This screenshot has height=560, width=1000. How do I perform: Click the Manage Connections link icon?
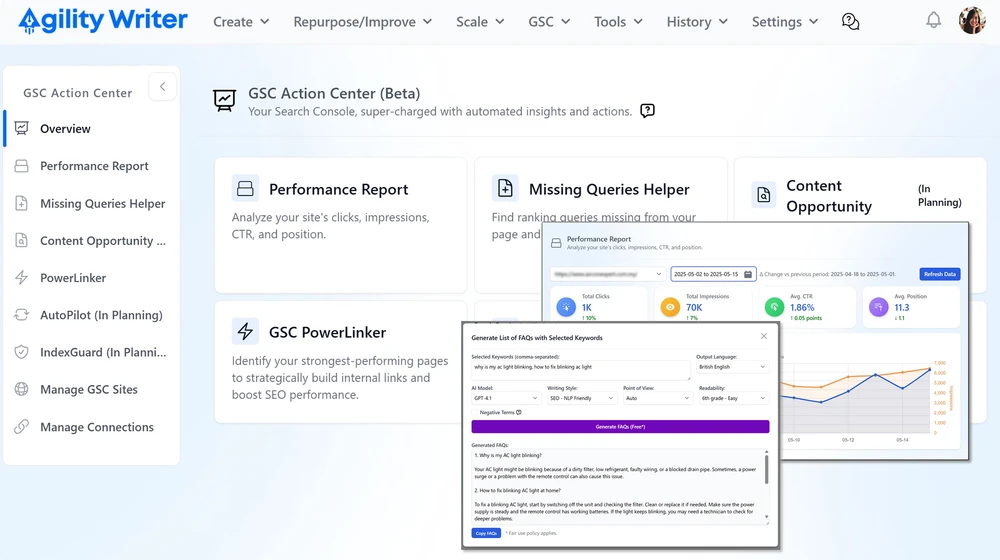pos(21,427)
